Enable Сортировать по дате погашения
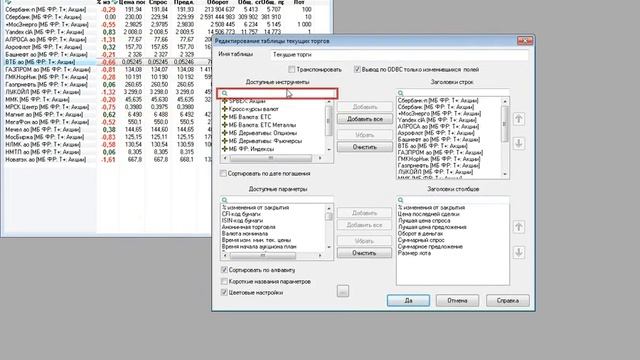 pos(223,173)
